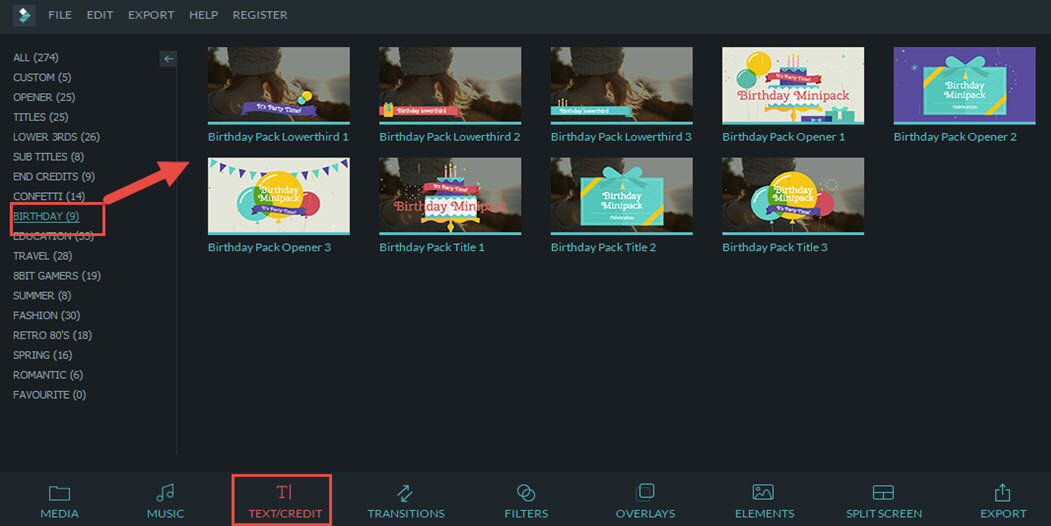Open the FILE menu
The width and height of the screenshot is (1051, 526).
pos(60,15)
